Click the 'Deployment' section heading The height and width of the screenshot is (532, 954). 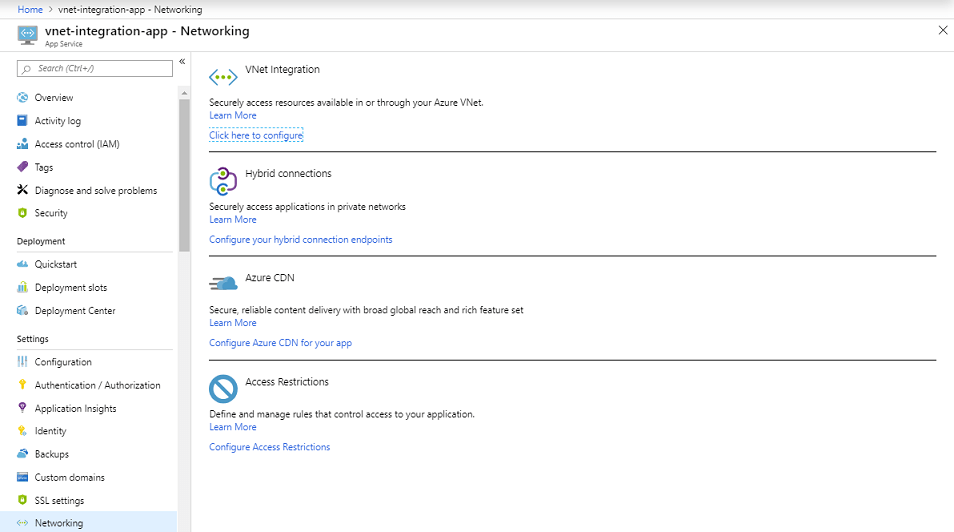(41, 241)
